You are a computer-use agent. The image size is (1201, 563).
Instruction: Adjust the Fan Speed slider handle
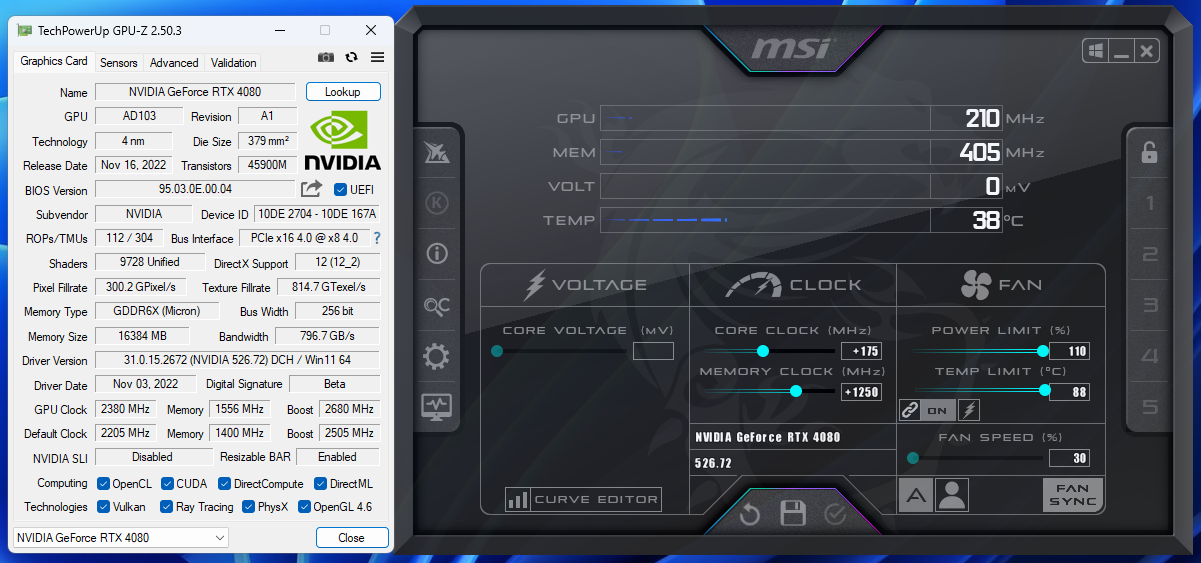pos(913,458)
